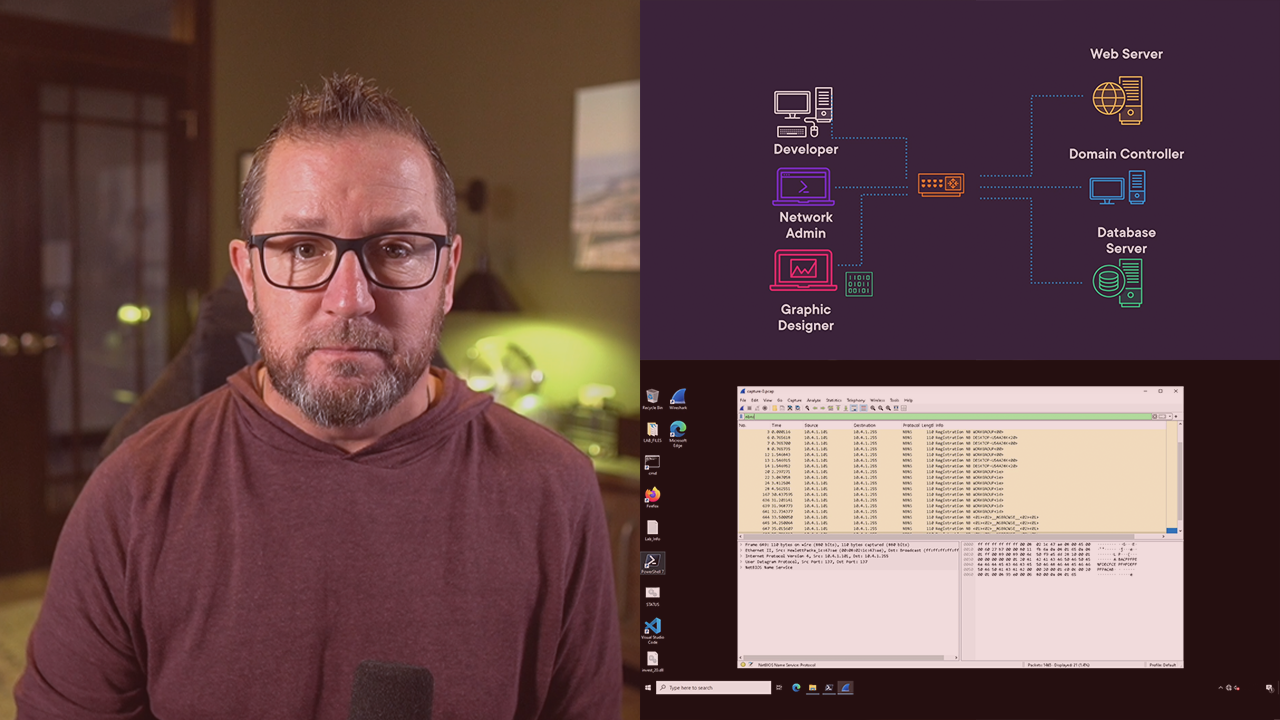1280x720 pixels.
Task: Open Microsoft Edge from the taskbar
Action: [797, 688]
